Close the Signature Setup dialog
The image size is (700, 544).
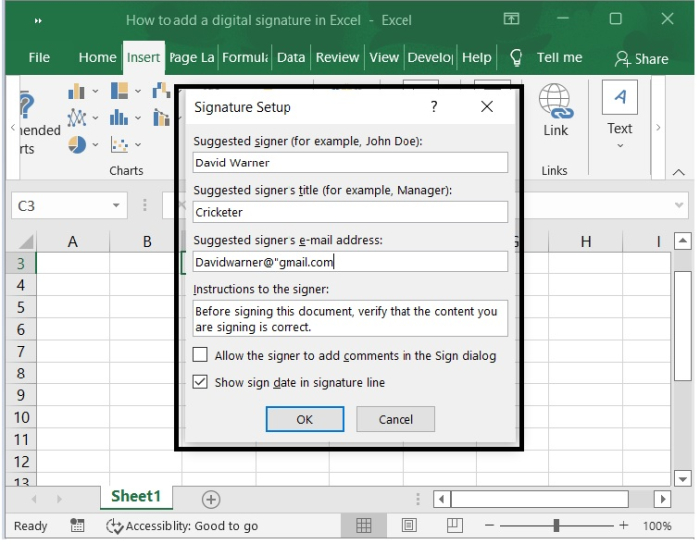pyautogui.click(x=487, y=107)
